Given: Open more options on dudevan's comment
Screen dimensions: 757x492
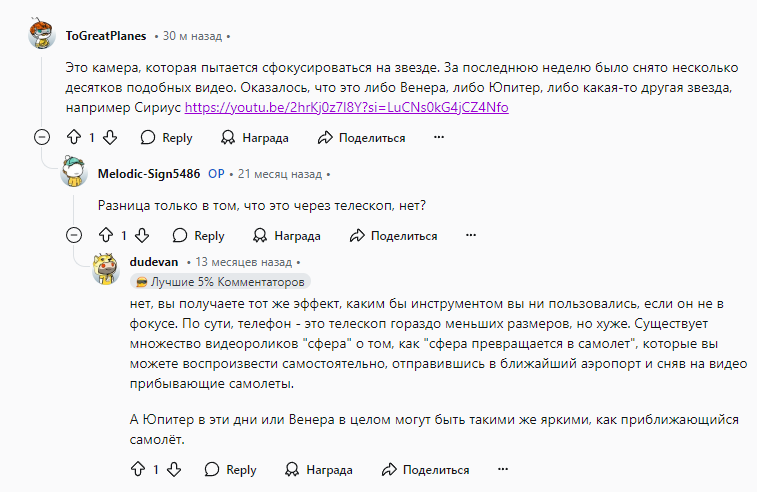Looking at the screenshot, I should [503, 469].
